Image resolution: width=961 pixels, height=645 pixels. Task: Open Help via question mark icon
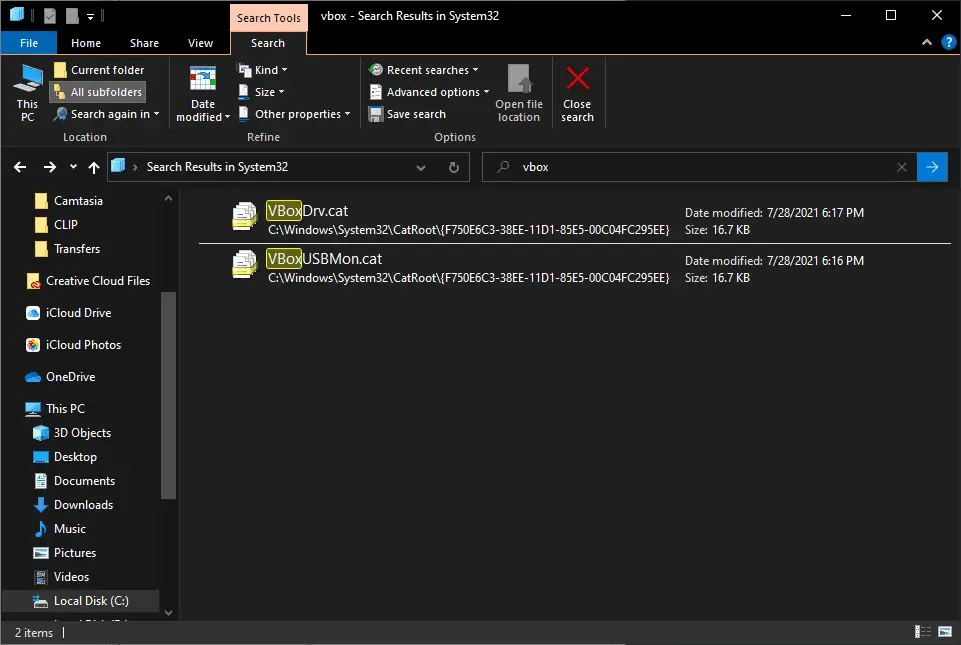pyautogui.click(x=948, y=42)
